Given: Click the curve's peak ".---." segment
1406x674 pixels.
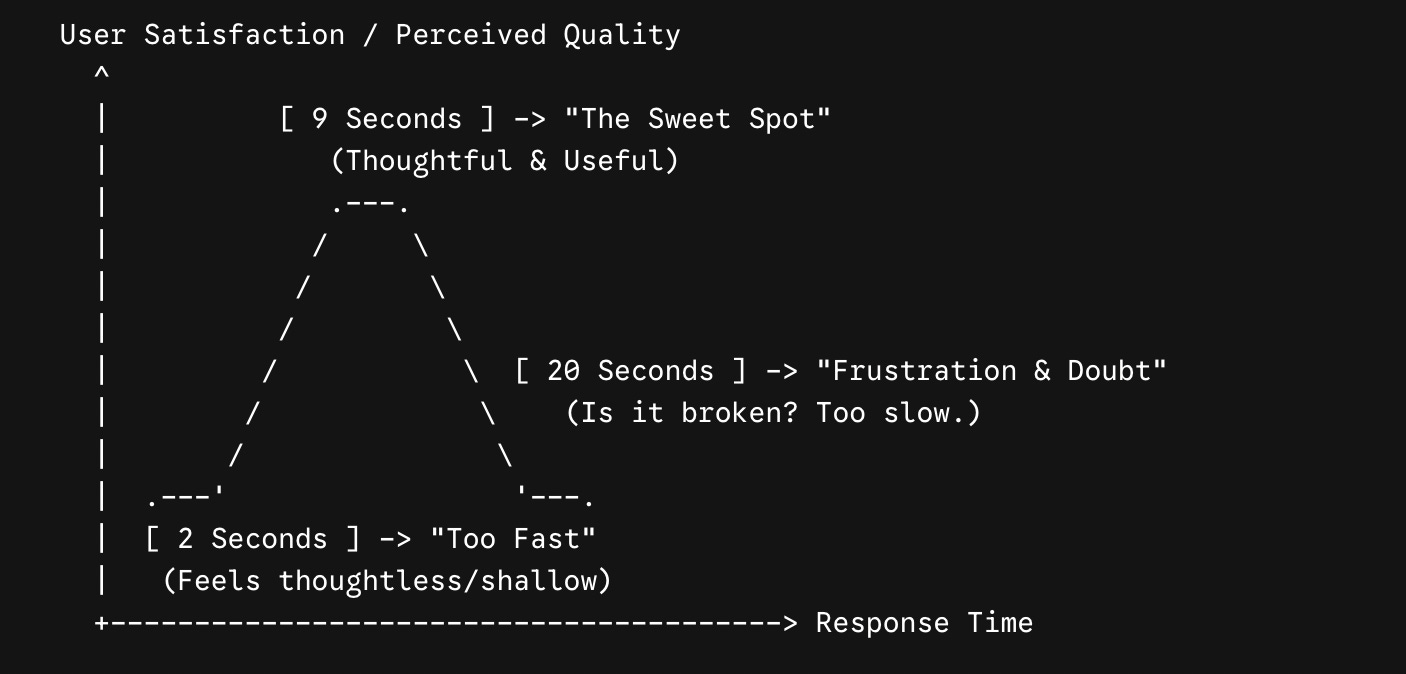Looking at the screenshot, I should point(370,205).
